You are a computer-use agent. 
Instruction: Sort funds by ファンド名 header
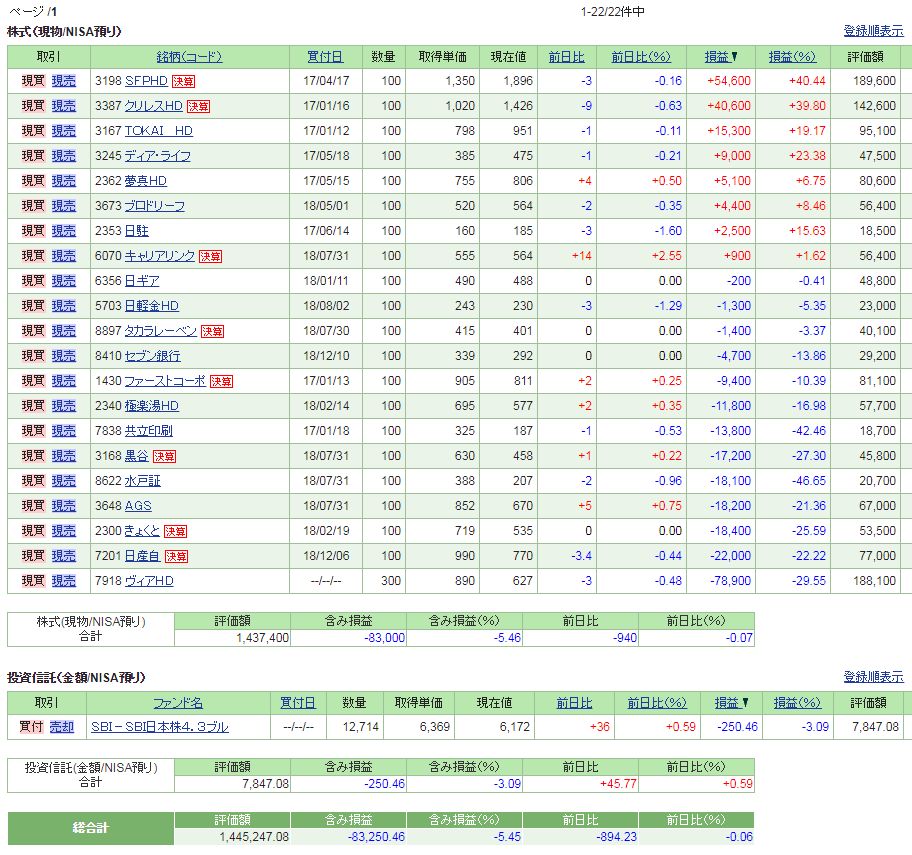point(178,703)
